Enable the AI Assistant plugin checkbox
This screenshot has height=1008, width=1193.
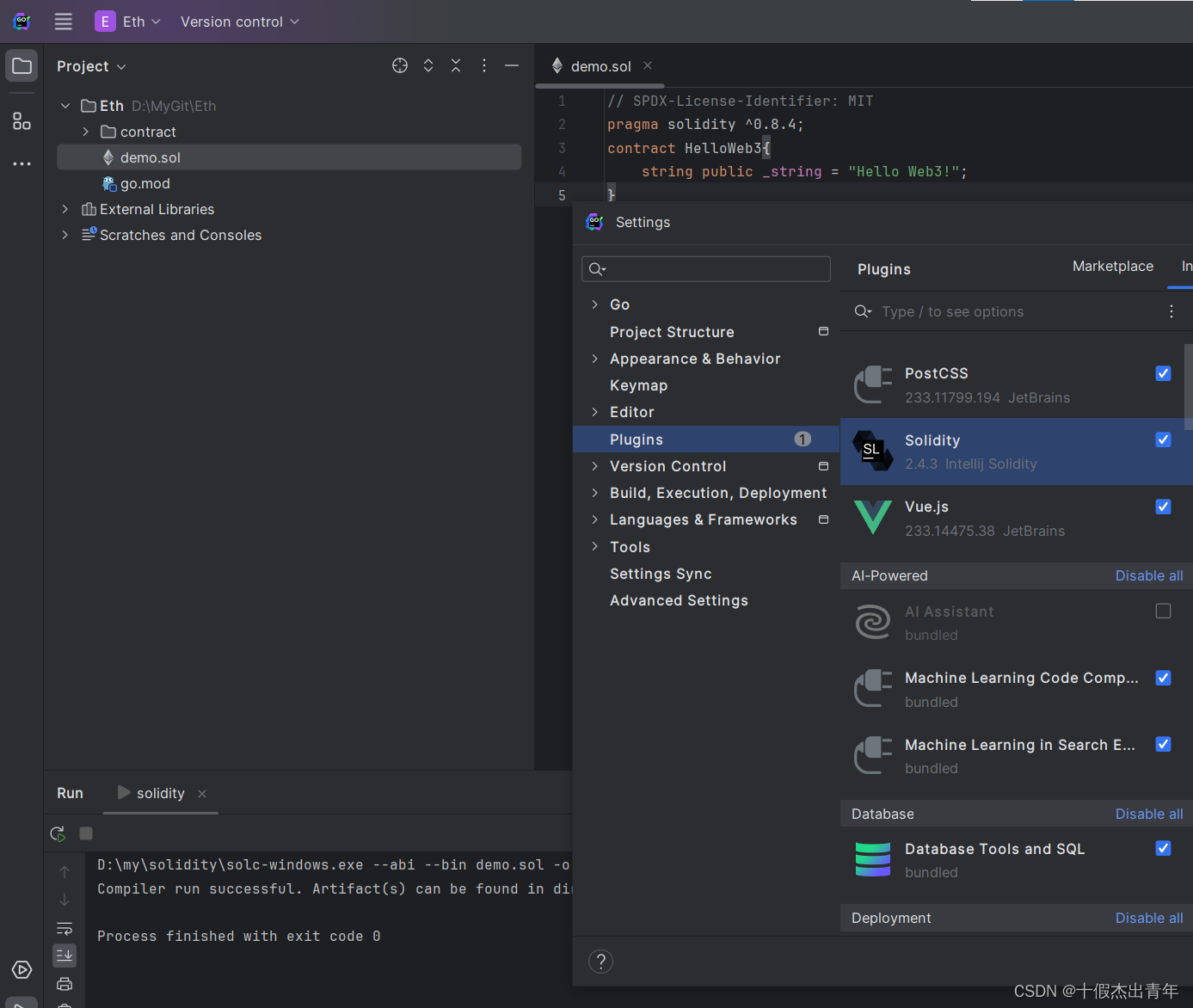(1163, 611)
